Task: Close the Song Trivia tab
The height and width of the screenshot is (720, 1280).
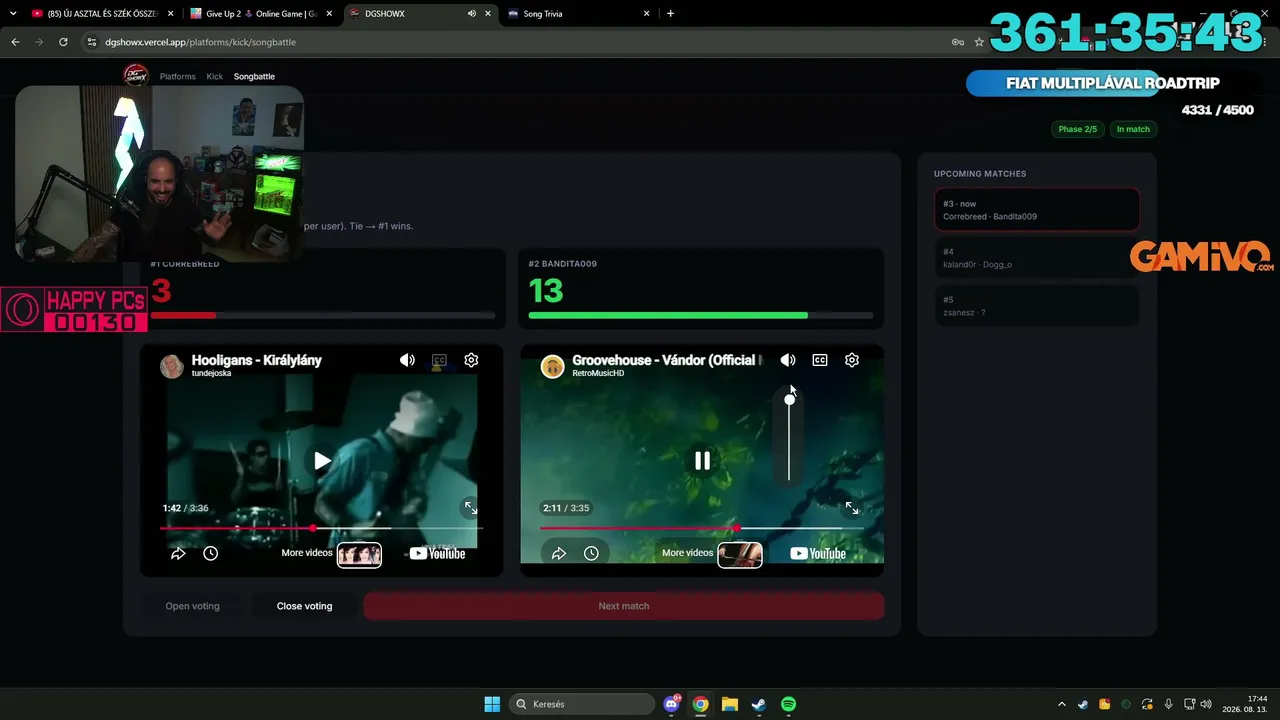Action: point(647,14)
